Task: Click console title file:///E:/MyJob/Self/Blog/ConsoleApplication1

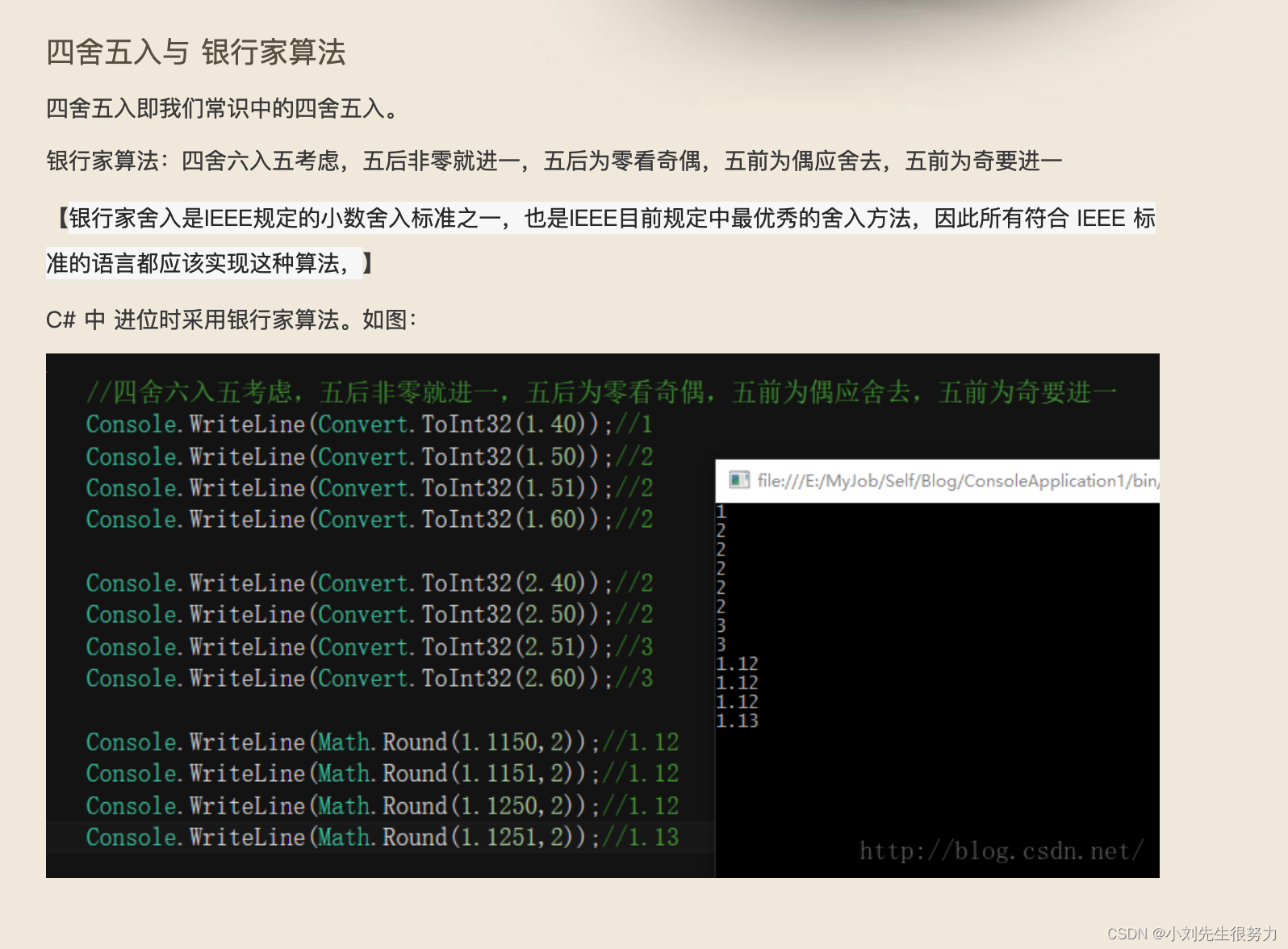Action: [958, 481]
